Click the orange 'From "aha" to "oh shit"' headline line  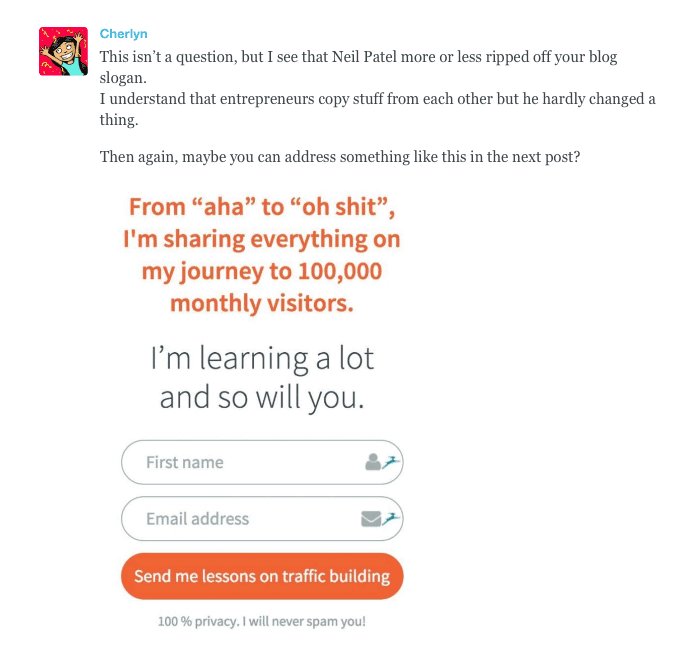tap(262, 207)
